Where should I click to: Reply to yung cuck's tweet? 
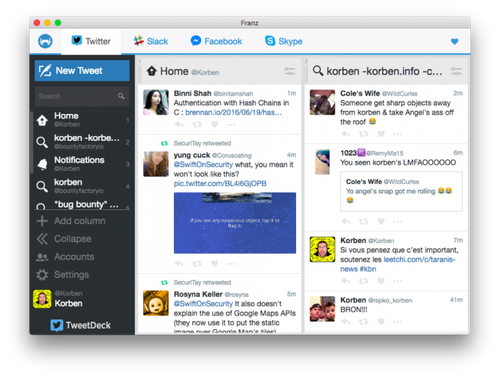point(179,264)
